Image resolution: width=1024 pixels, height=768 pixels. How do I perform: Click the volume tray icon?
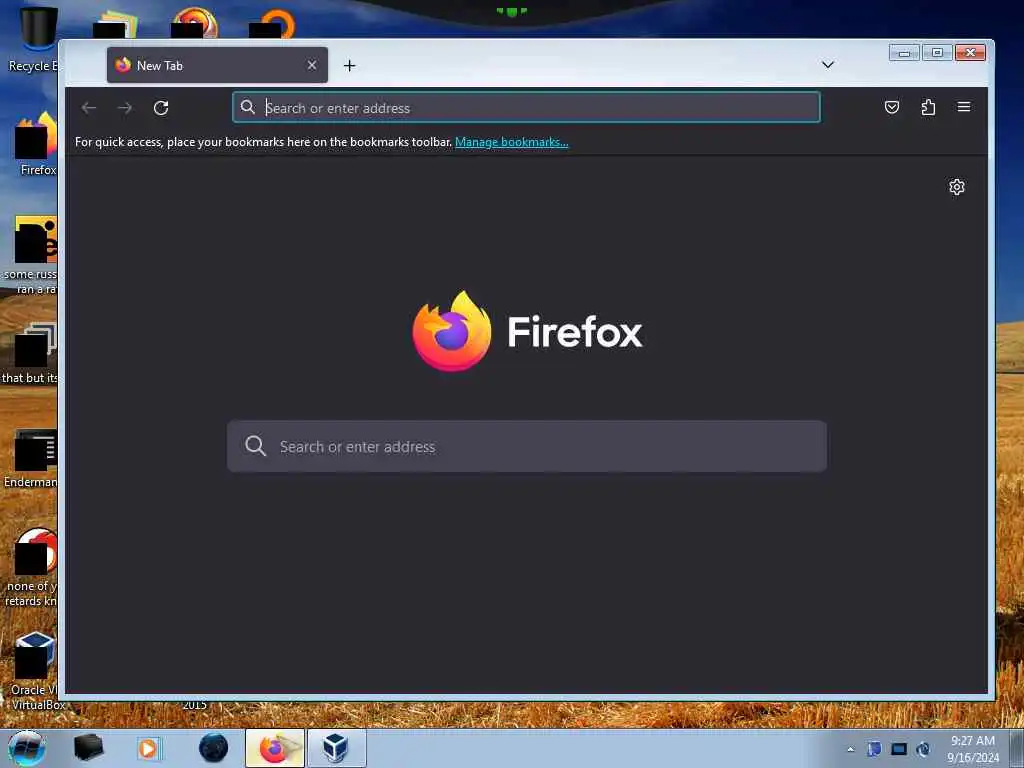pyautogui.click(x=923, y=749)
